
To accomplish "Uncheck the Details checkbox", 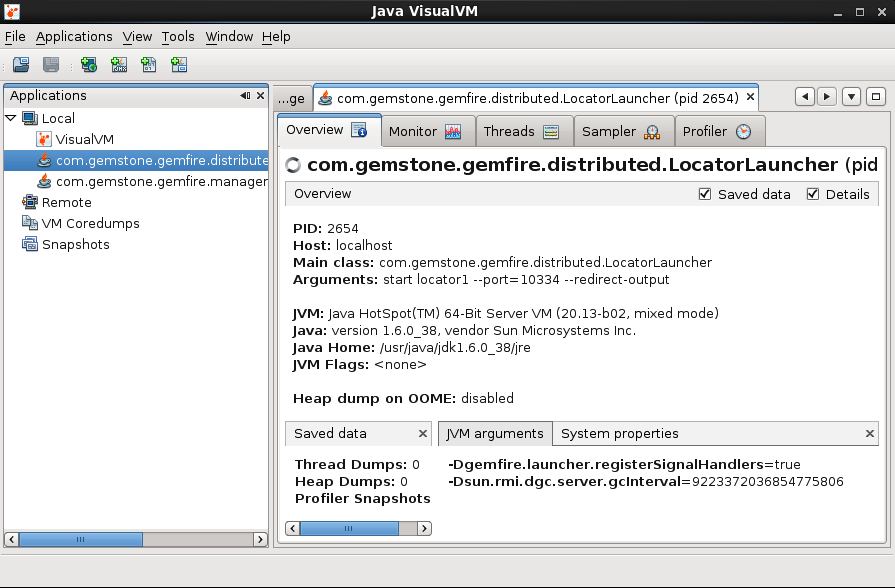I will point(813,194).
